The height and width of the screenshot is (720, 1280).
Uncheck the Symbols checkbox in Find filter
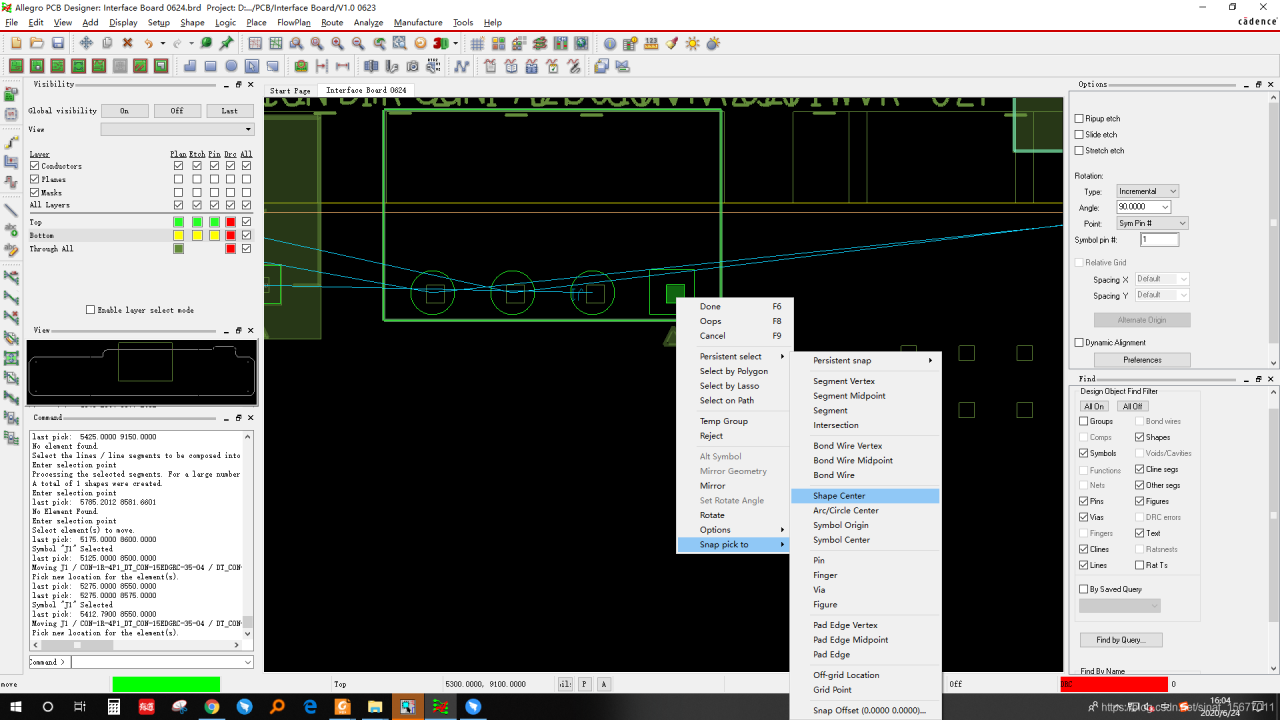pos(1084,453)
